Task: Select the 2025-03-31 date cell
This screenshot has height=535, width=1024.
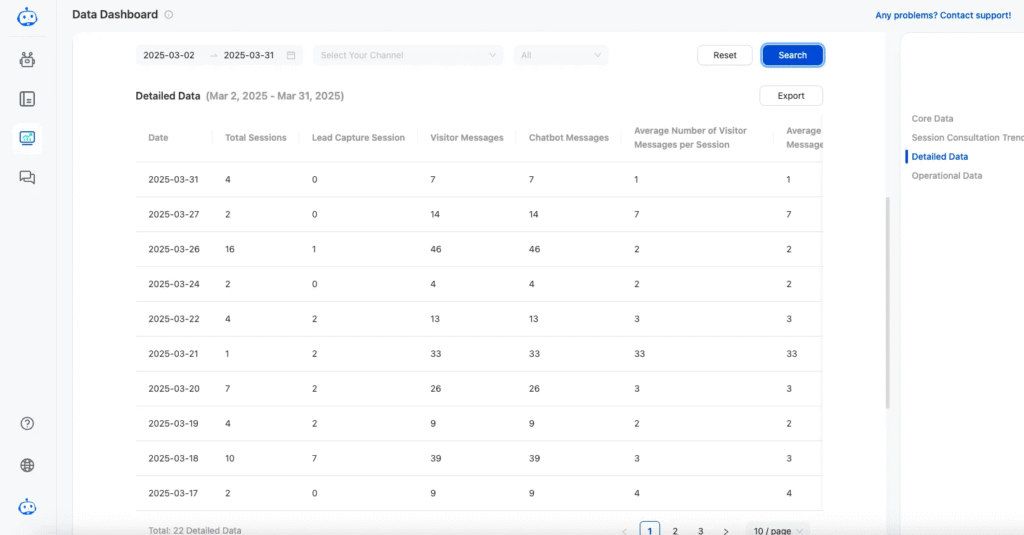Action: pyautogui.click(x=173, y=180)
